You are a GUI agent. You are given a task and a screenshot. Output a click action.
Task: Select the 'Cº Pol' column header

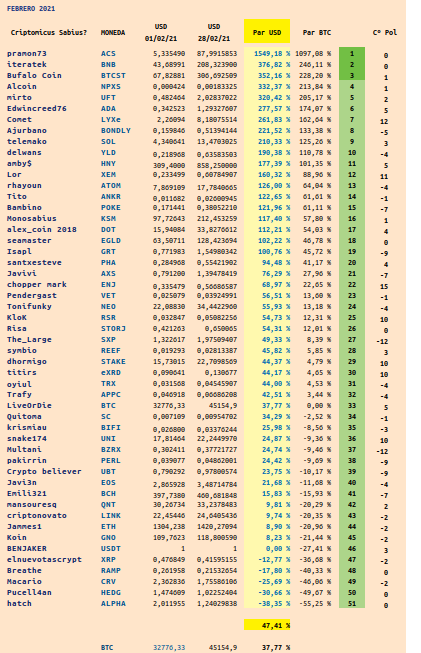point(385,32)
